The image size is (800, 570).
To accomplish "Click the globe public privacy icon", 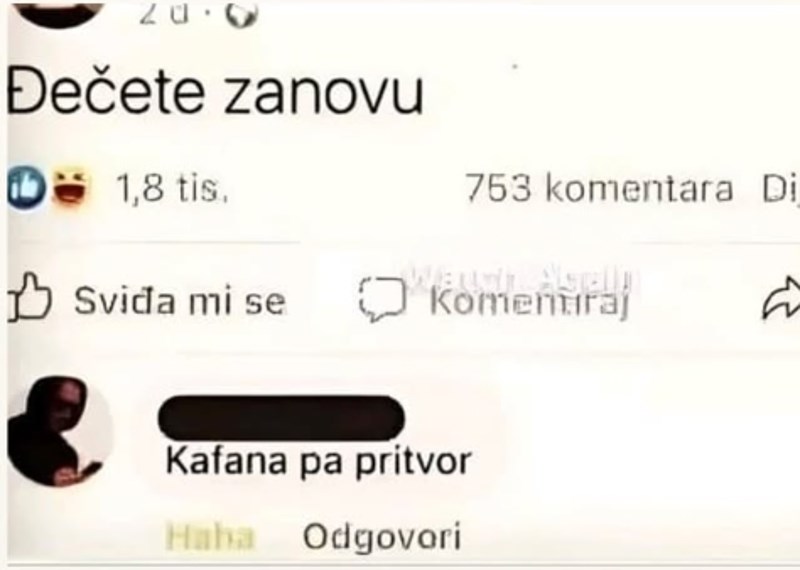I will coord(242,14).
